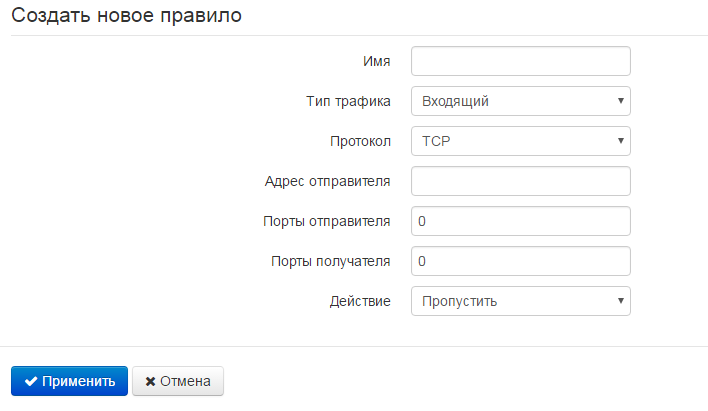Open the Тип трафика dropdown

(520, 101)
